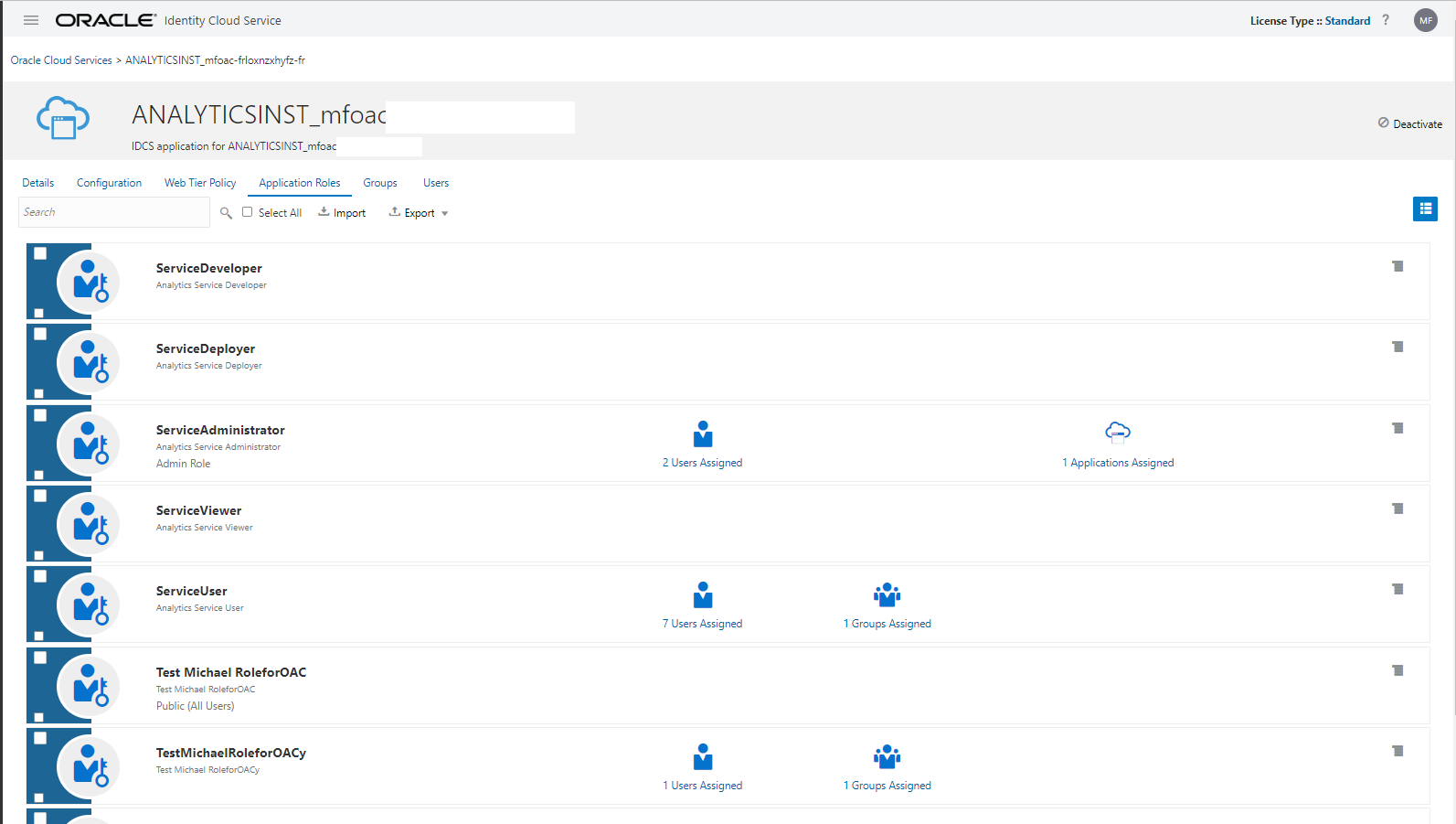The height and width of the screenshot is (824, 1456).
Task: Focus the Search input field
Action: (x=114, y=212)
